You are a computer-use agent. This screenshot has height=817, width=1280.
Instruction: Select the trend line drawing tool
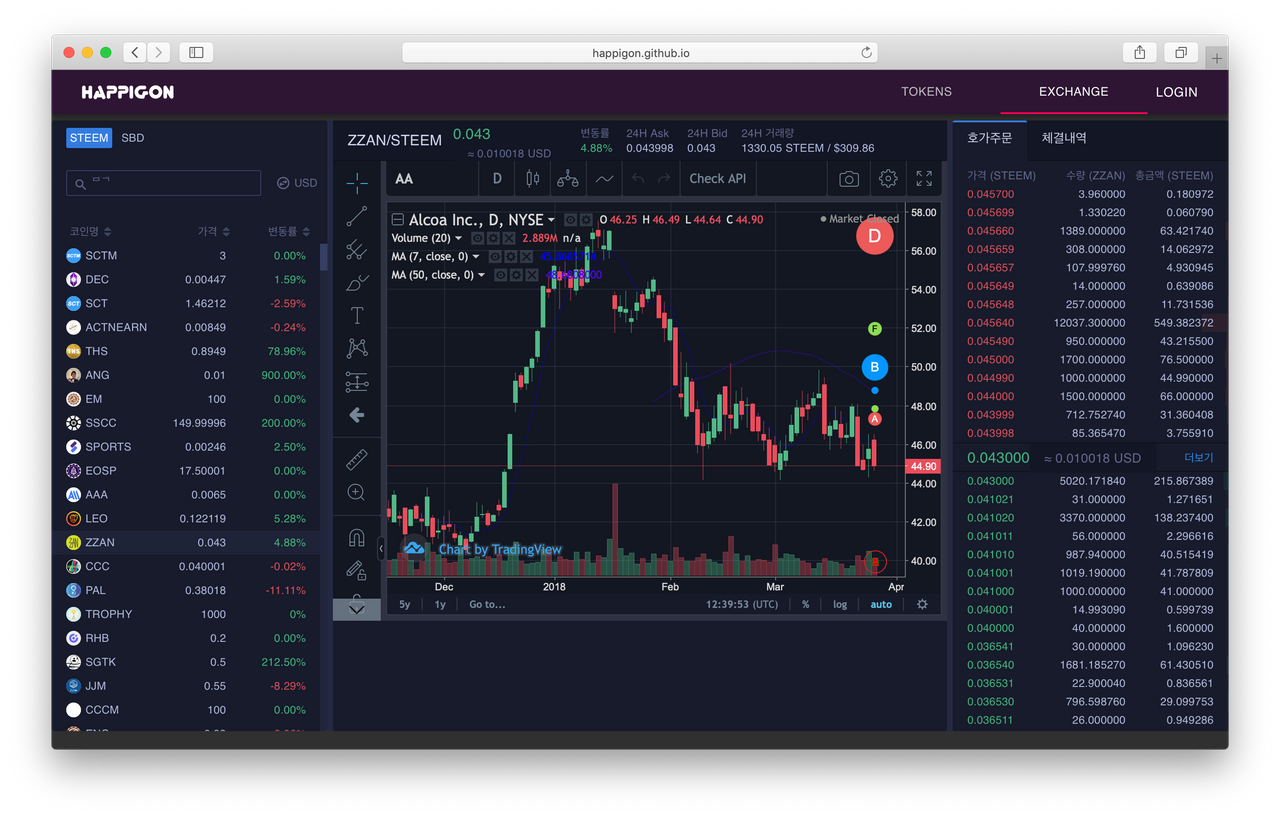pyautogui.click(x=357, y=216)
